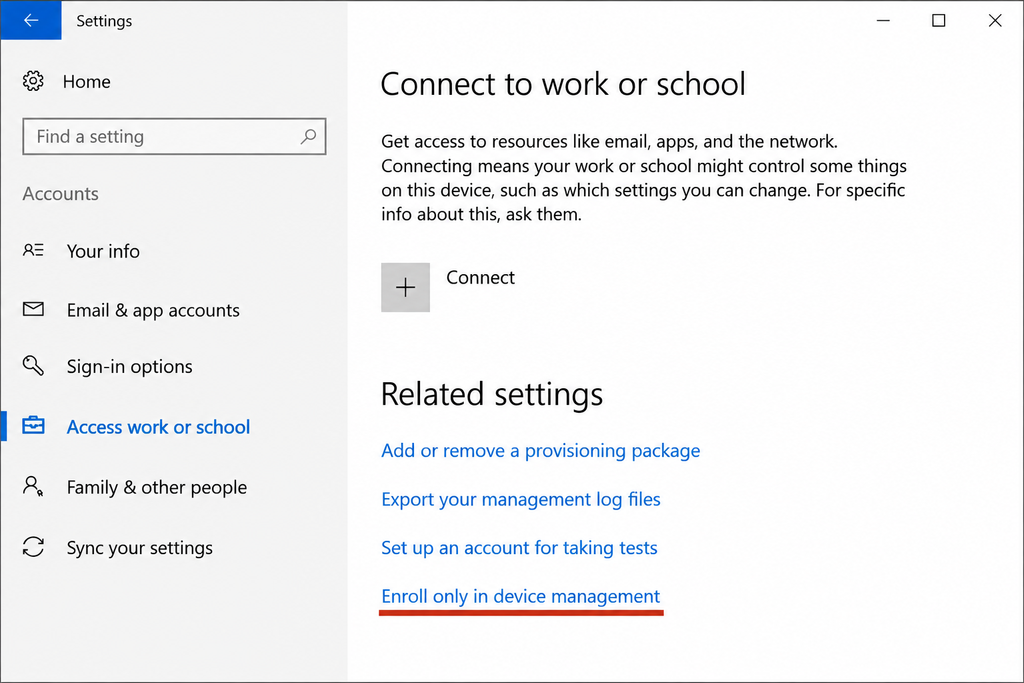Click the Home gear icon
1024x683 pixels.
tap(33, 81)
